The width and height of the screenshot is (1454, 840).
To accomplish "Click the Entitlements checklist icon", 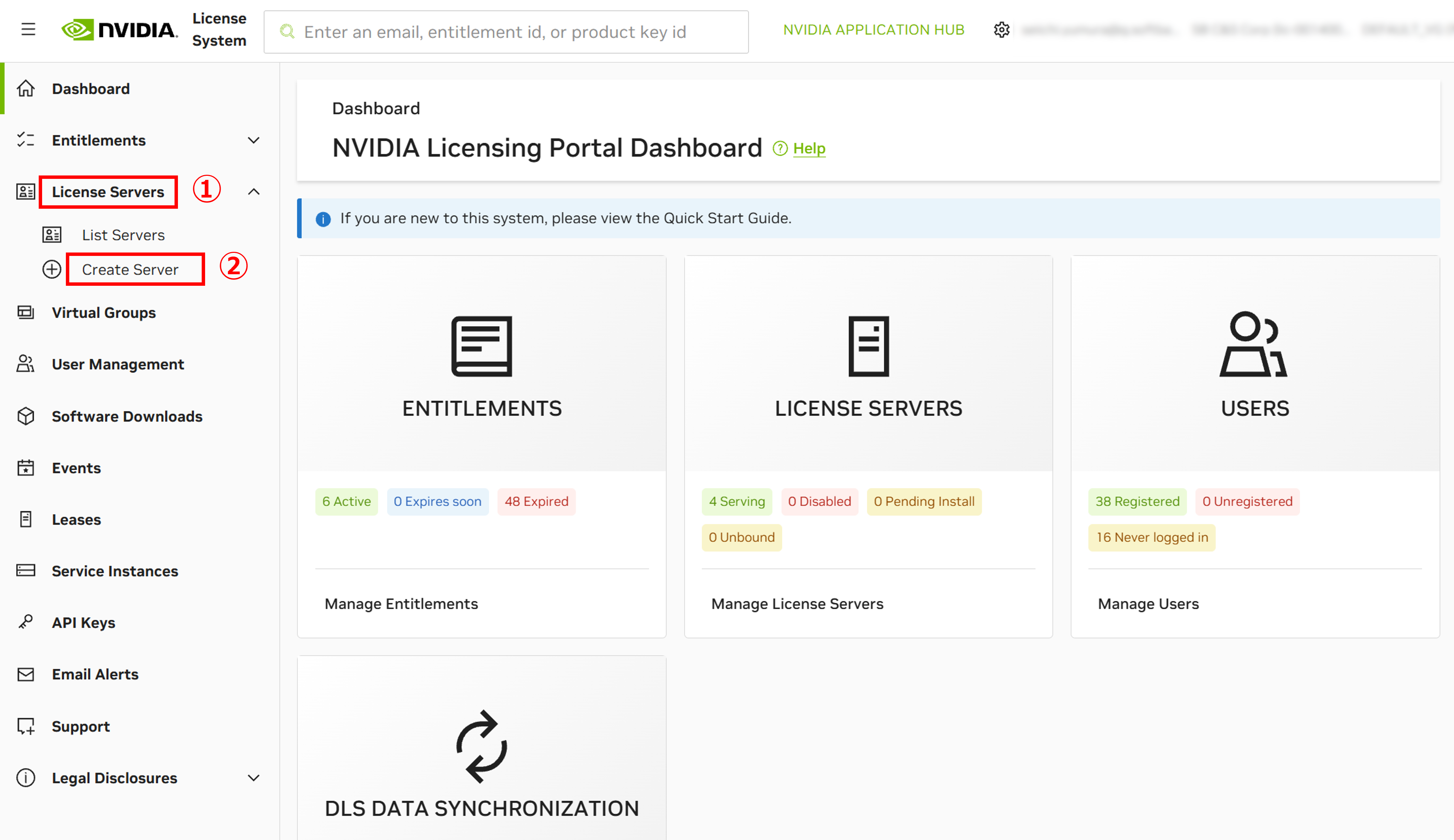I will coord(26,140).
